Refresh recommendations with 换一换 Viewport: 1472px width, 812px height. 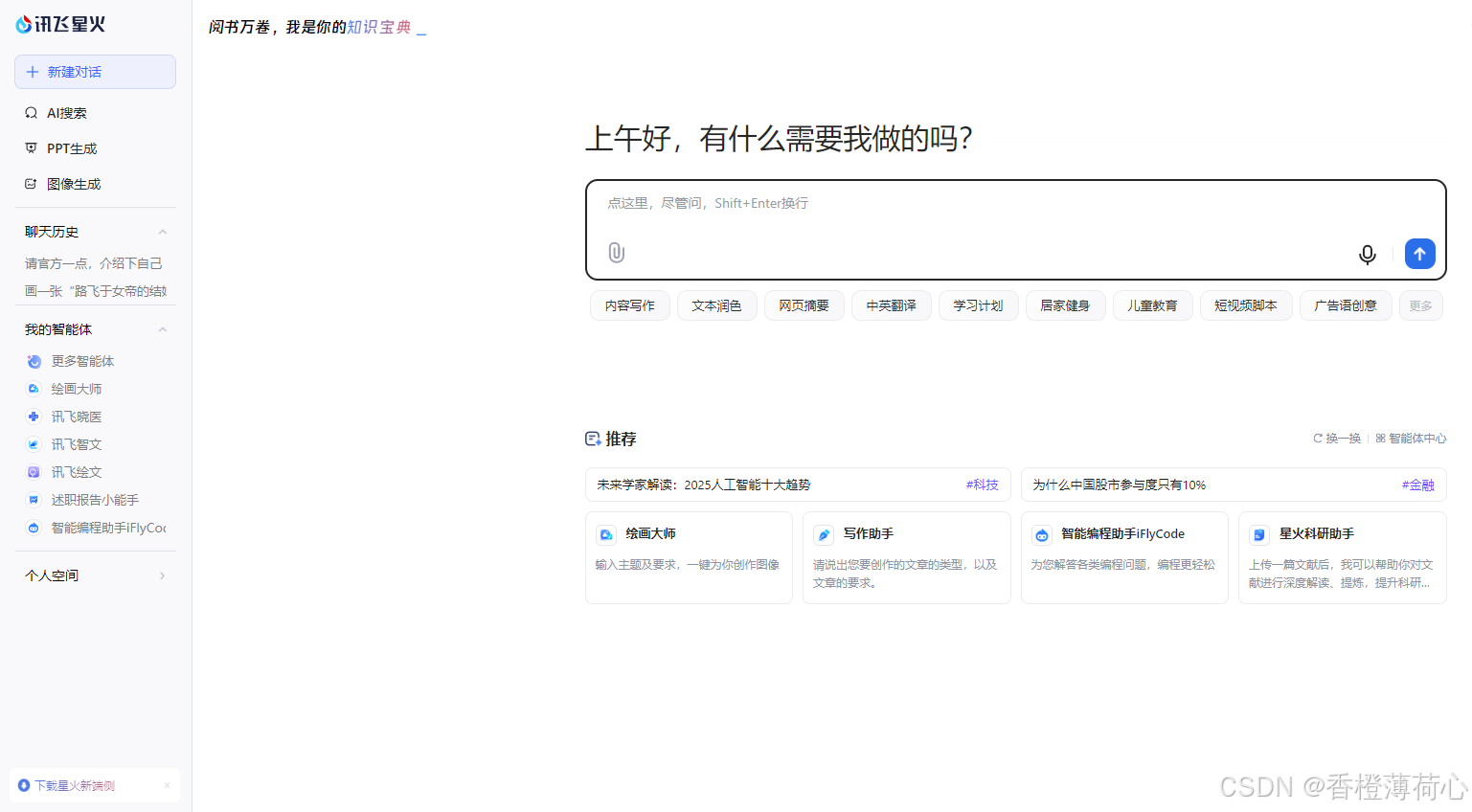coord(1337,439)
